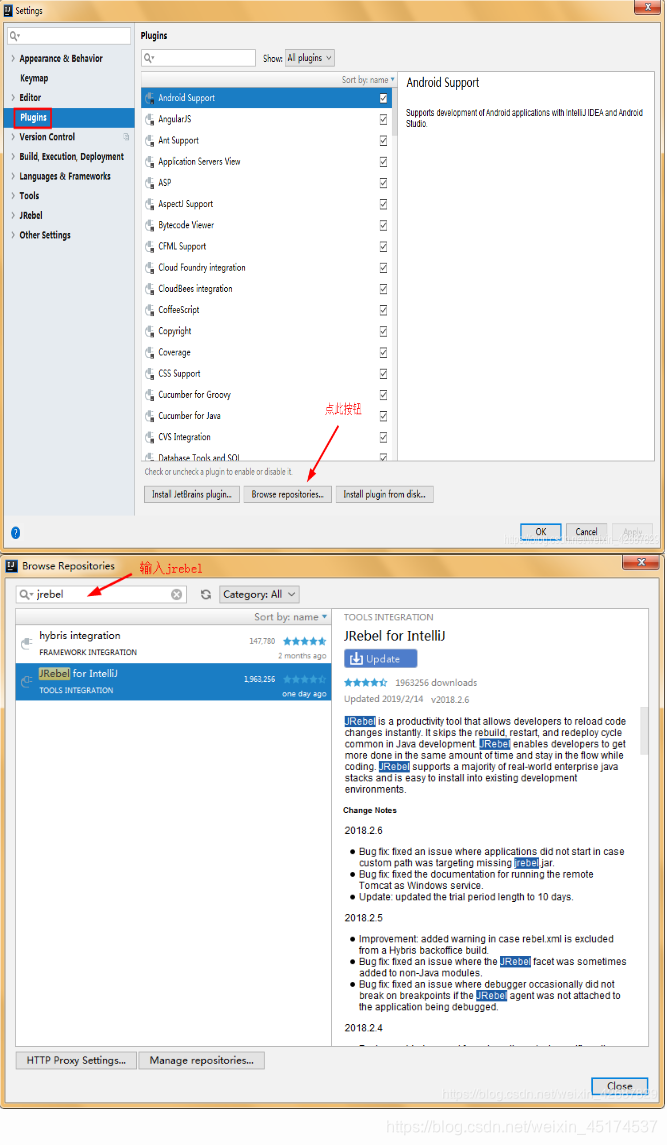Expand the Build, Execution, Deployment node
This screenshot has height=1145, width=667.
pyautogui.click(x=13, y=157)
